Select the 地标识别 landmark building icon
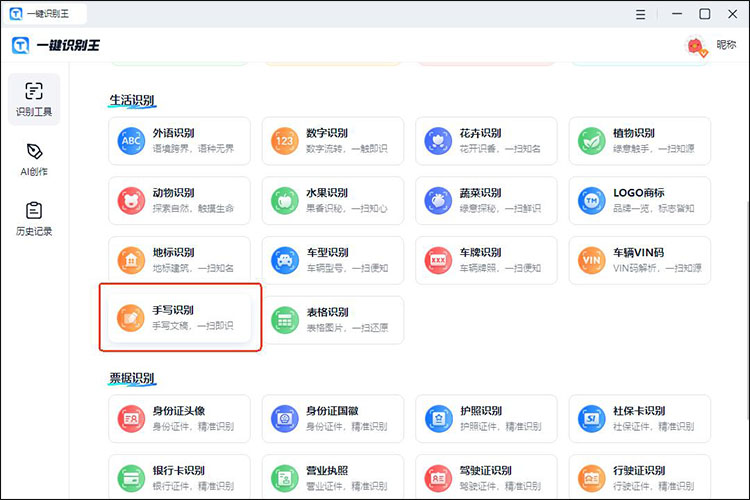750x500 pixels. 131,260
